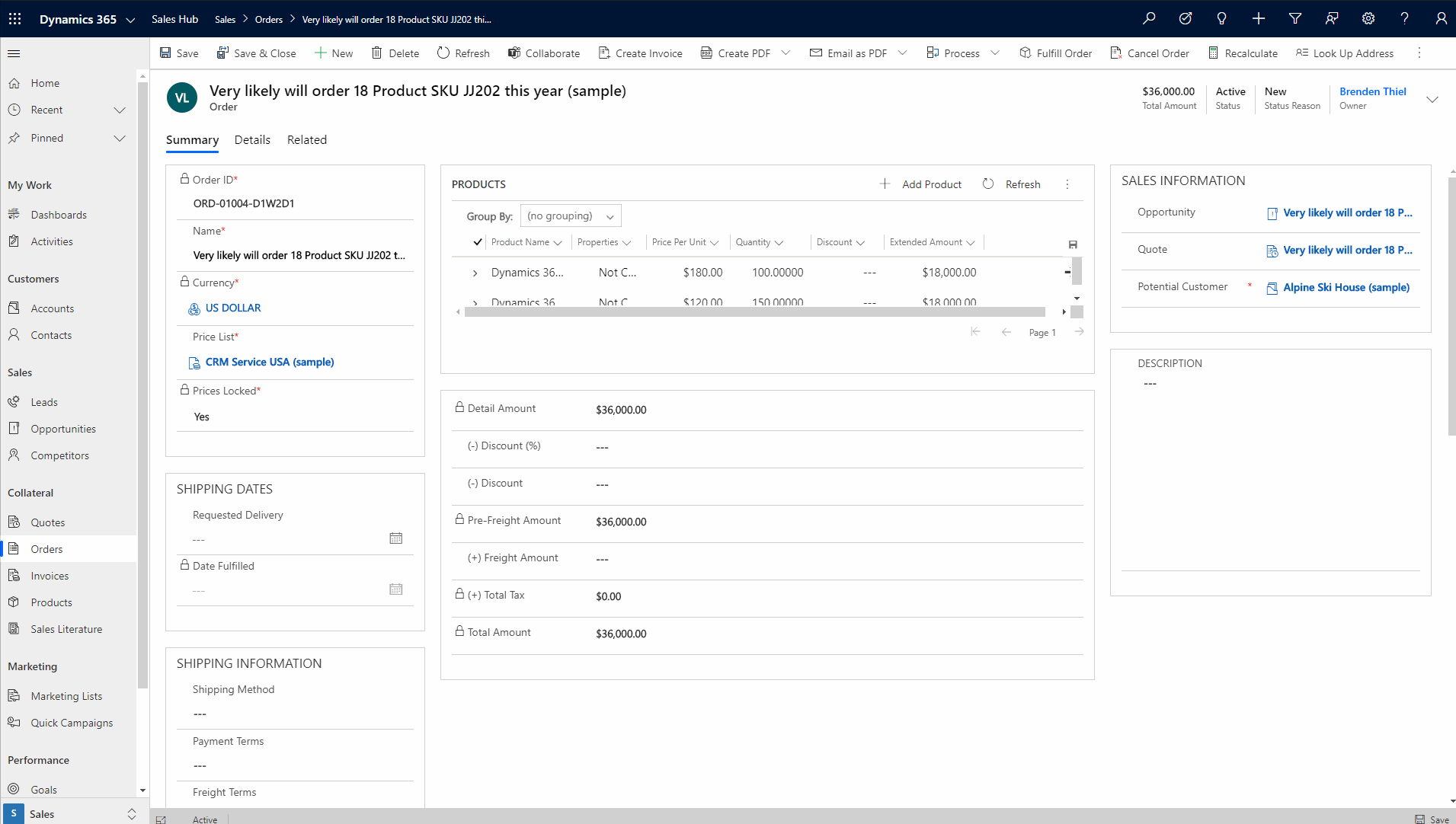This screenshot has width=1456, height=824.
Task: Open quick create with the plus icon
Action: coord(1258,18)
